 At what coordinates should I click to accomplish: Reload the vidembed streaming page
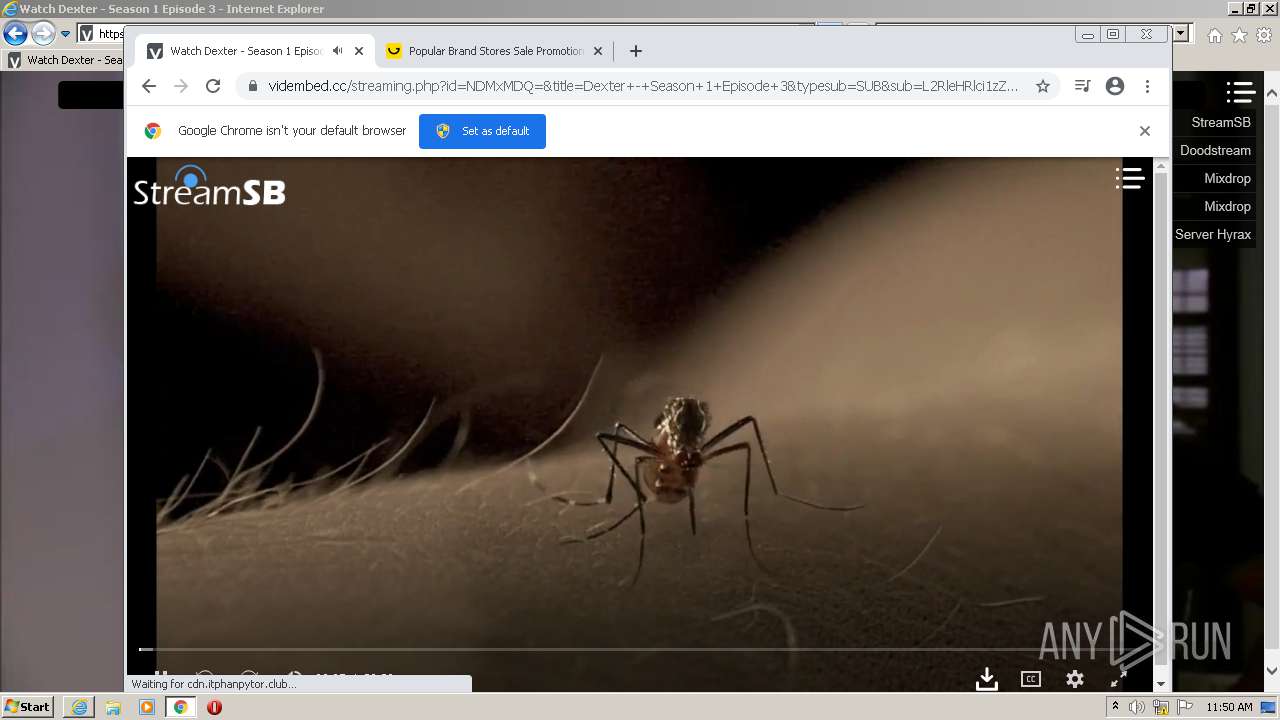[213, 86]
